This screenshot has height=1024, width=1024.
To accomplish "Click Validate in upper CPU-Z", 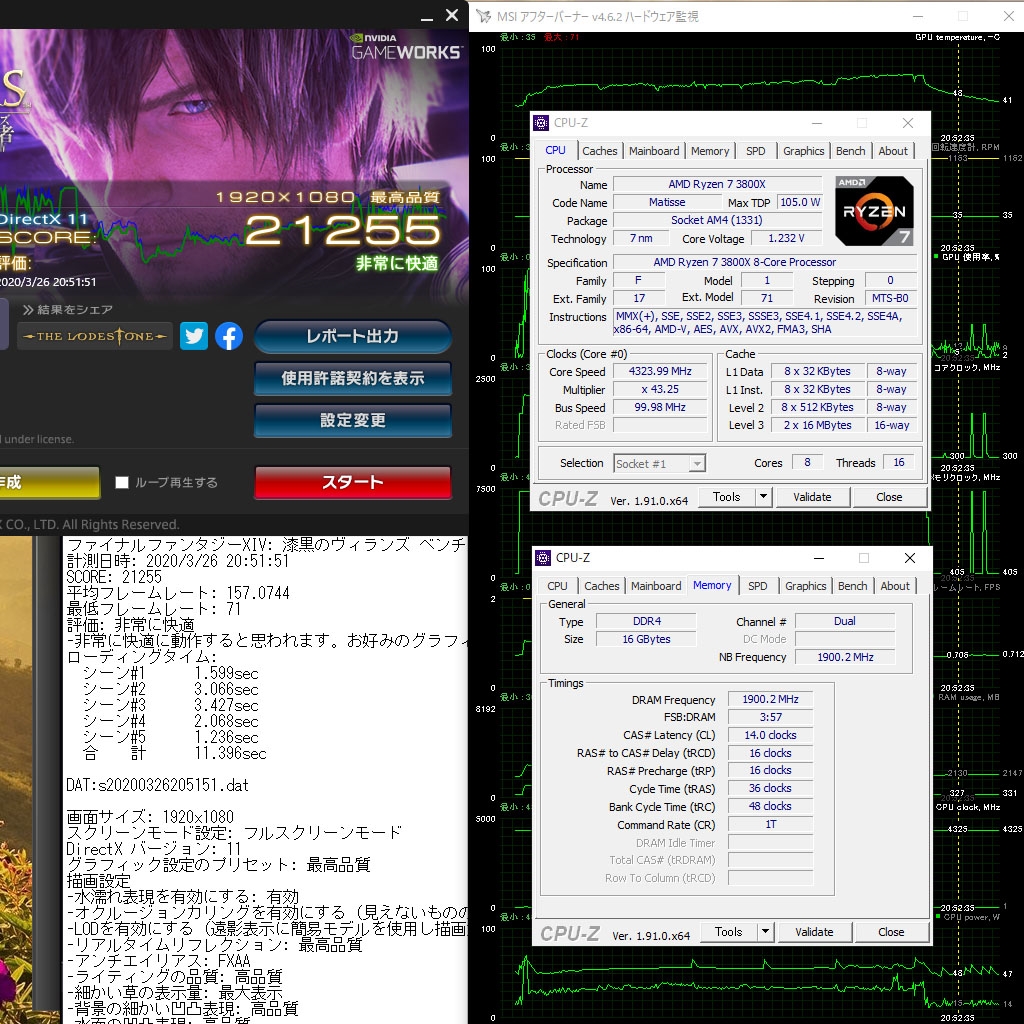I will 812,497.
